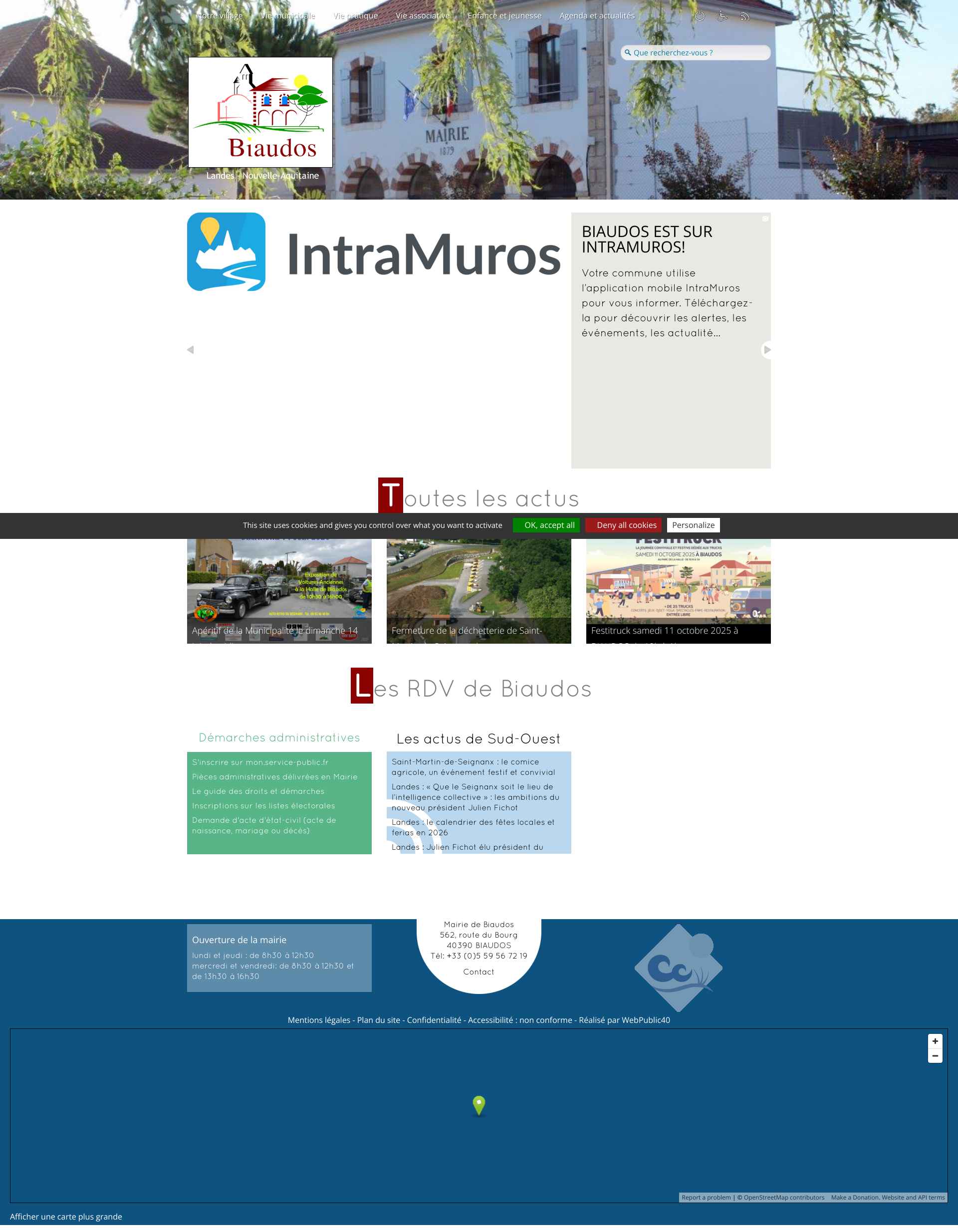Screen dimensions: 958x1232
Task: Open Inscriptions sur les listes électorales link
Action: (263, 805)
